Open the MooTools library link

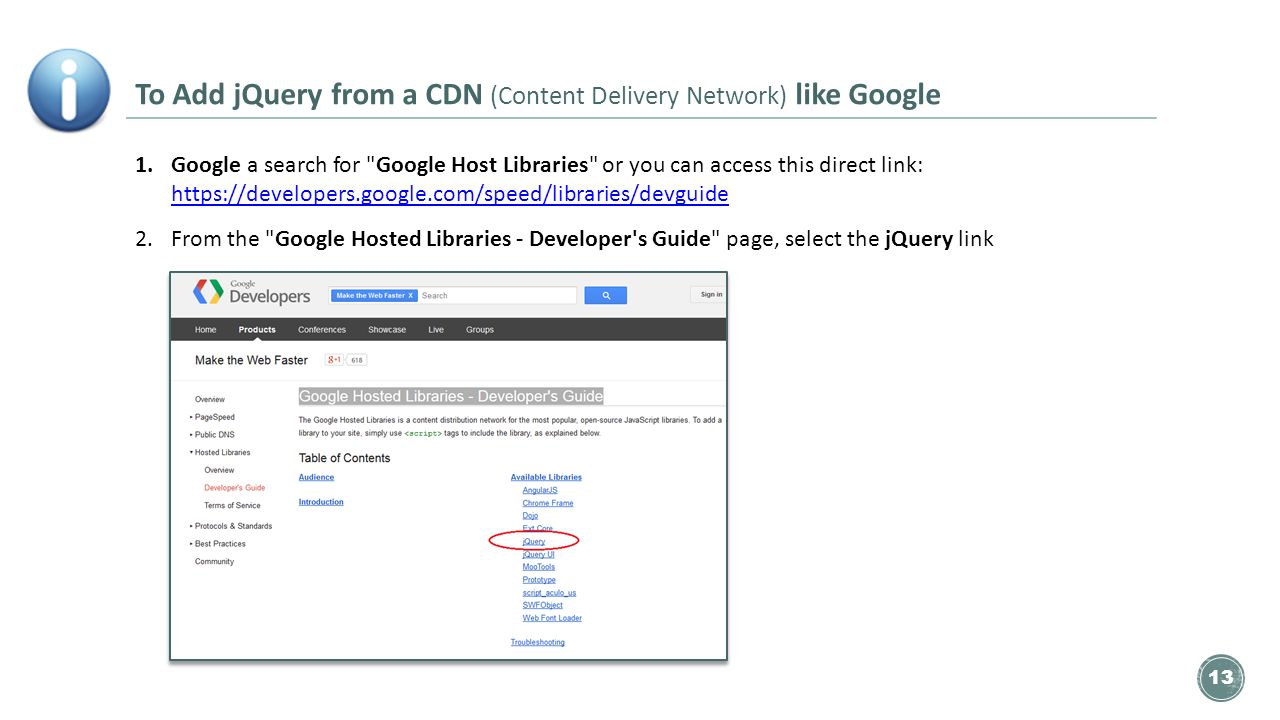[538, 567]
